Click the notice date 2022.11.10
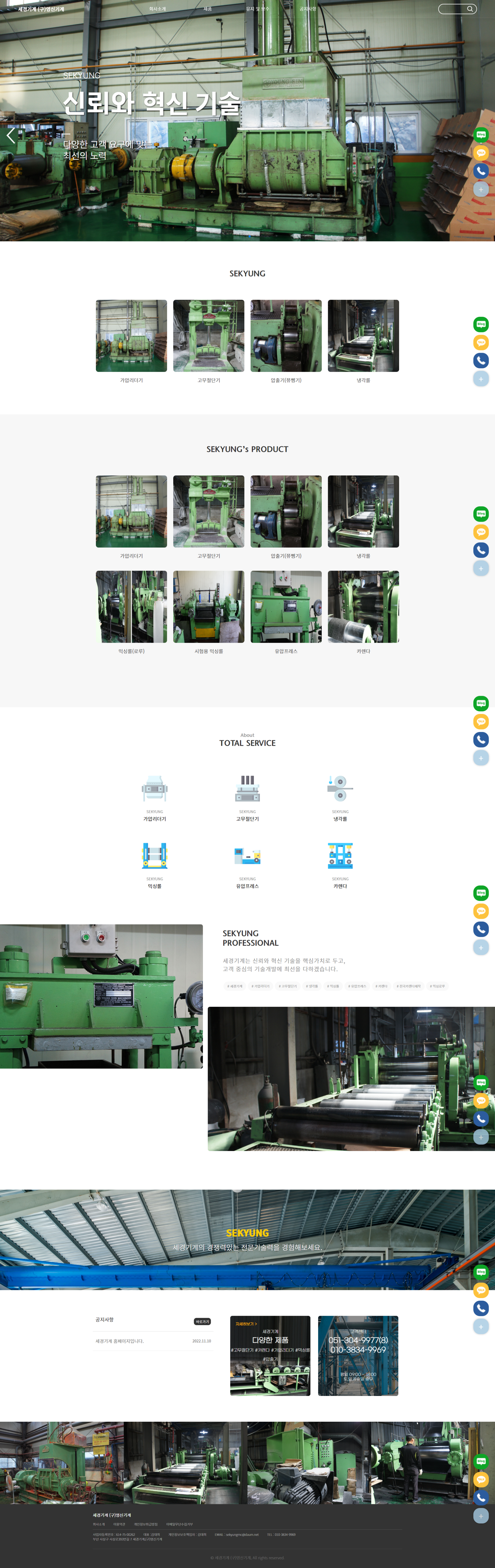Viewport: 495px width, 1568px height. pos(202,1341)
